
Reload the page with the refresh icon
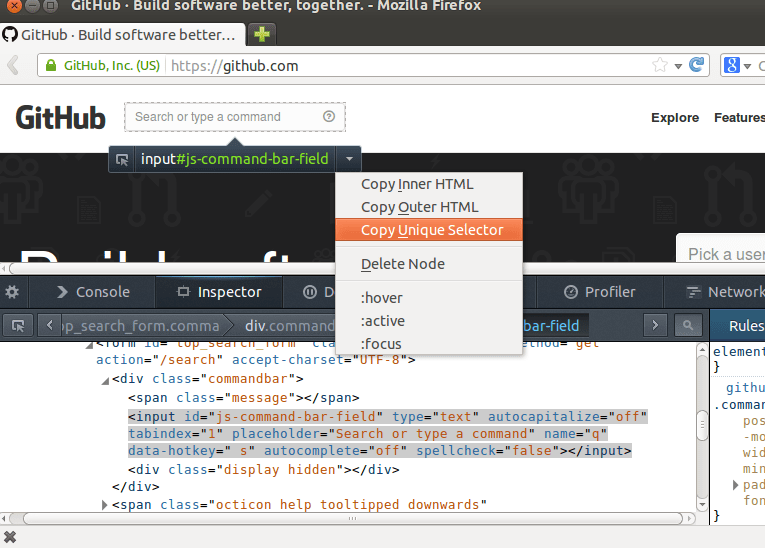point(697,65)
